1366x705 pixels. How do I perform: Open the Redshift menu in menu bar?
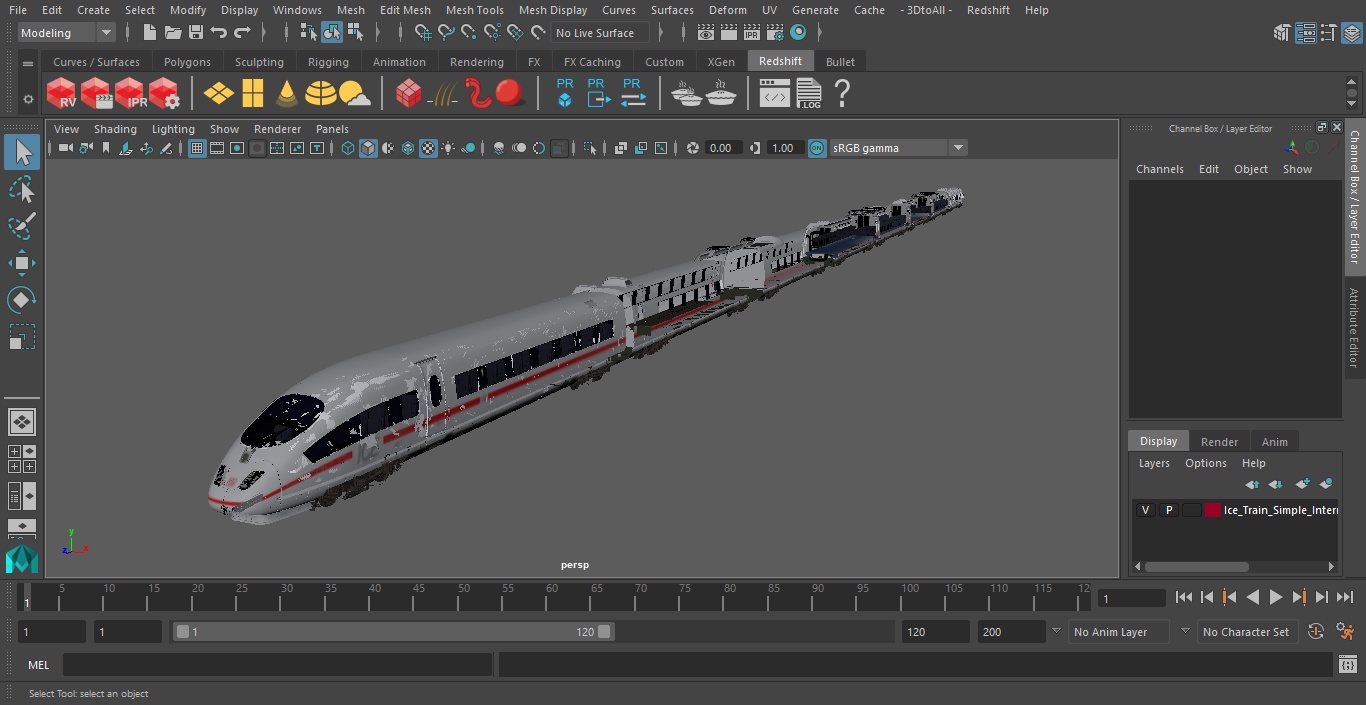click(x=988, y=10)
